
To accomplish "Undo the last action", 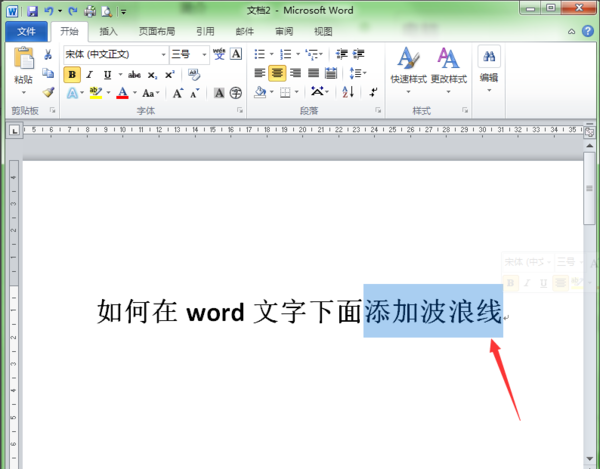I will [49, 11].
